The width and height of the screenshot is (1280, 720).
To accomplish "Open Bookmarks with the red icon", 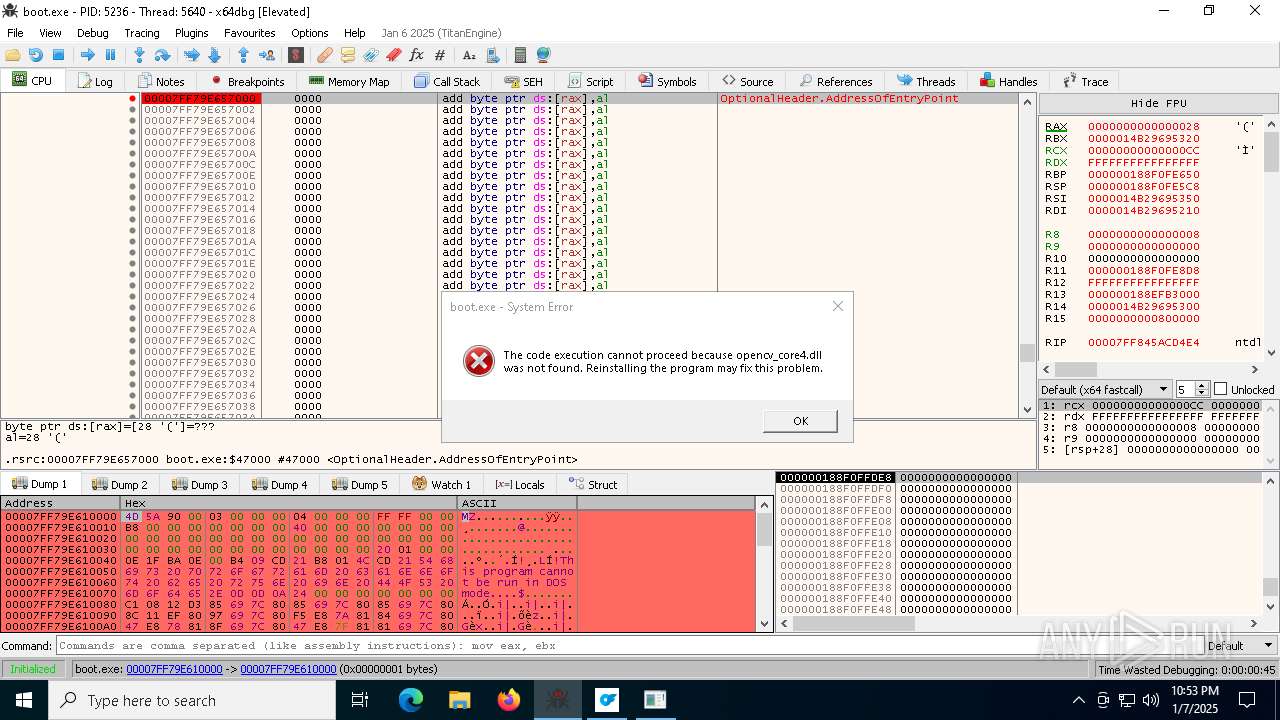I will [394, 55].
